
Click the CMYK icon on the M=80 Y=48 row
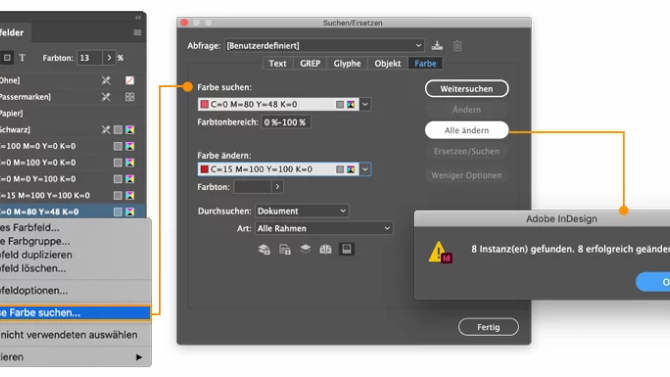click(x=129, y=212)
